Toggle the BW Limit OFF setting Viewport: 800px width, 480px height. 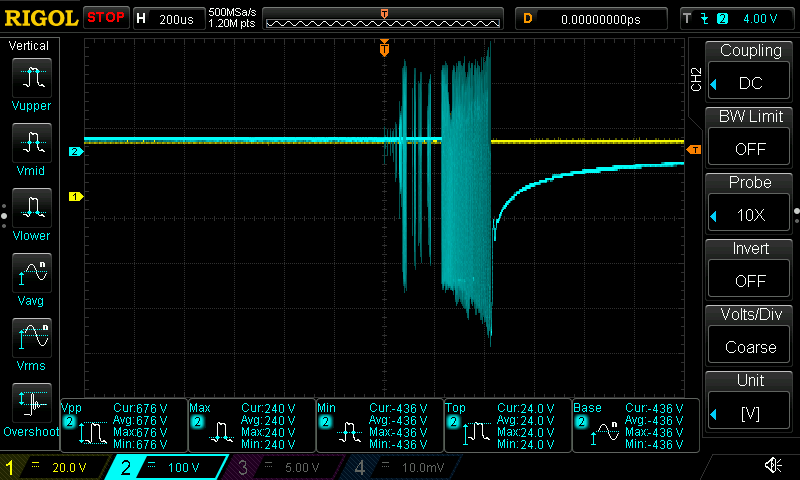[x=749, y=148]
